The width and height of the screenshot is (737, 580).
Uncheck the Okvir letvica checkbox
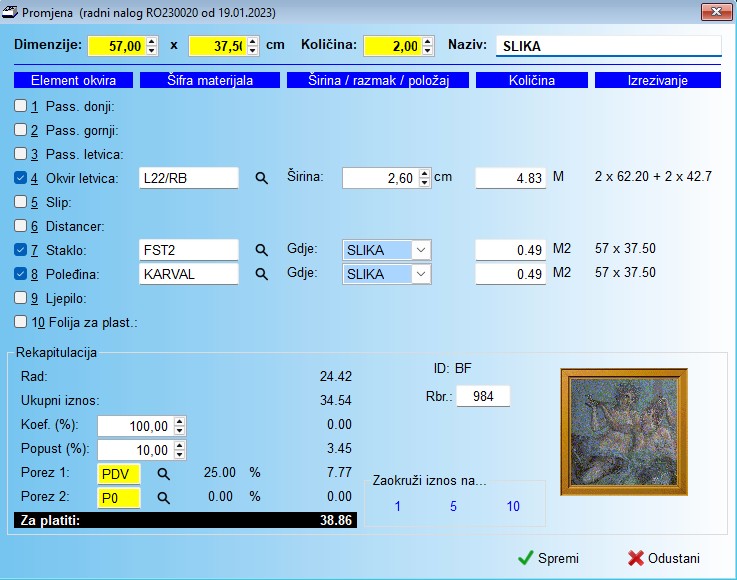pyautogui.click(x=21, y=178)
